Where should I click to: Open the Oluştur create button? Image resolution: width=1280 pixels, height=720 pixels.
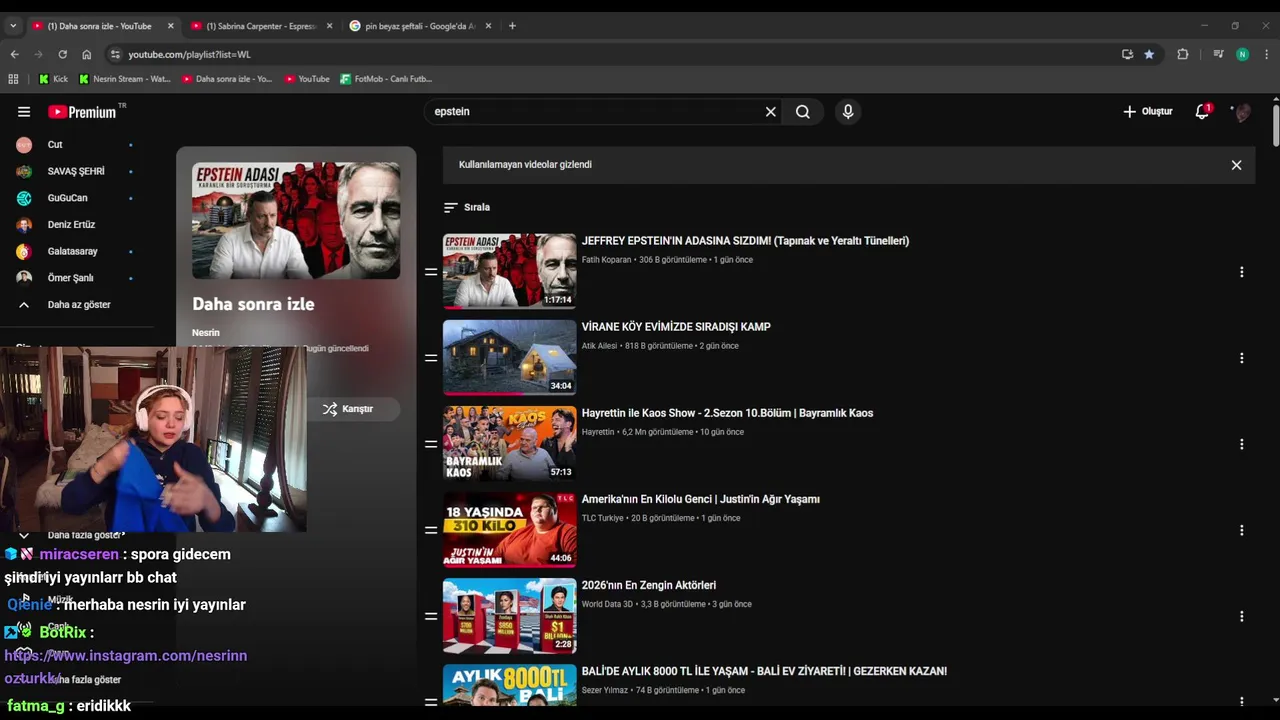point(1148,112)
